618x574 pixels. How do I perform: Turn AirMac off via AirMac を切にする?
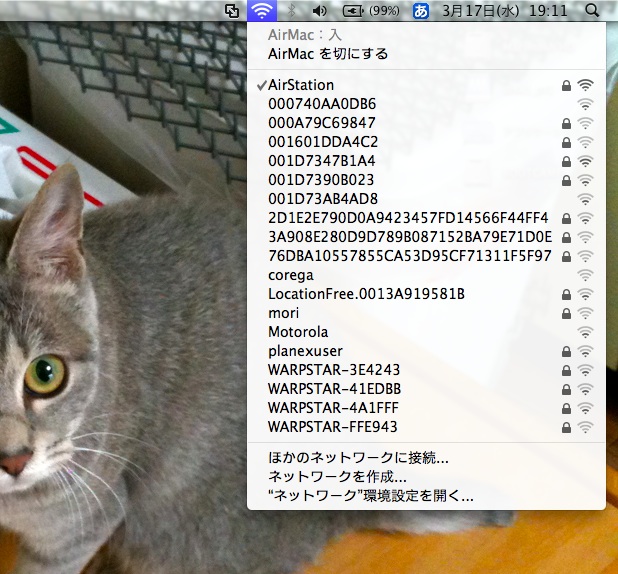tap(328, 53)
